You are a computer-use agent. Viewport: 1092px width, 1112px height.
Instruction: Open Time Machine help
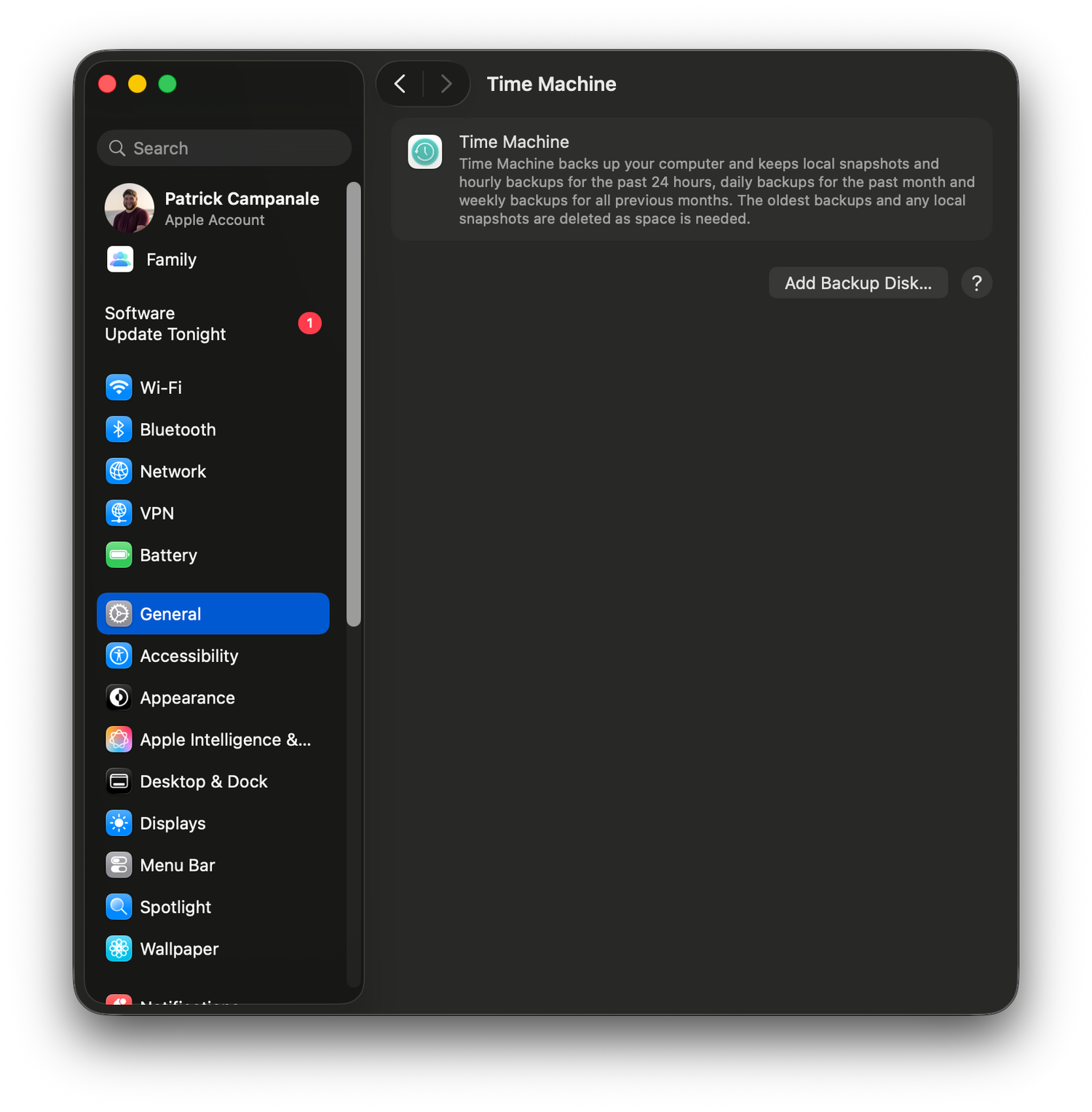click(976, 283)
